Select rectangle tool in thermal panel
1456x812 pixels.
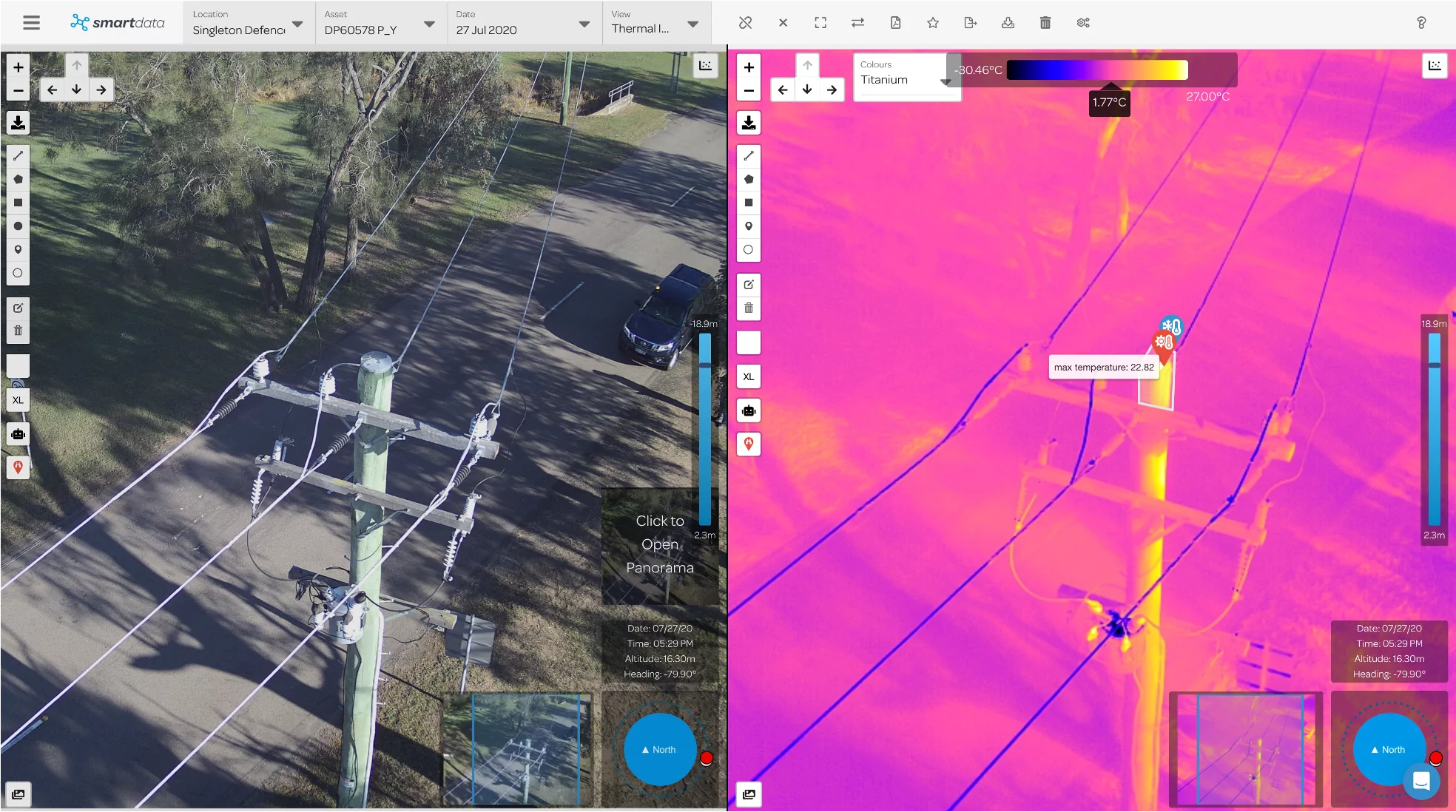tap(749, 203)
